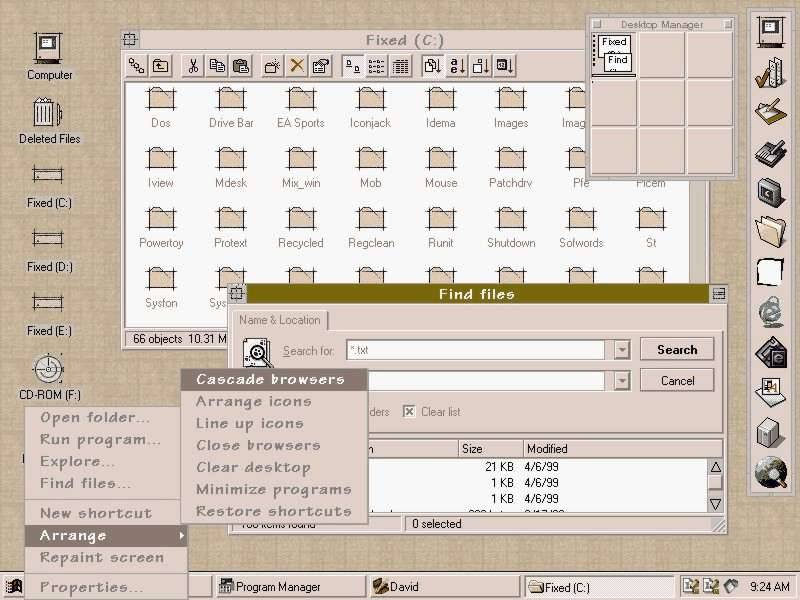The height and width of the screenshot is (600, 800).
Task: Open the Iconjack folder
Action: pyautogui.click(x=370, y=107)
